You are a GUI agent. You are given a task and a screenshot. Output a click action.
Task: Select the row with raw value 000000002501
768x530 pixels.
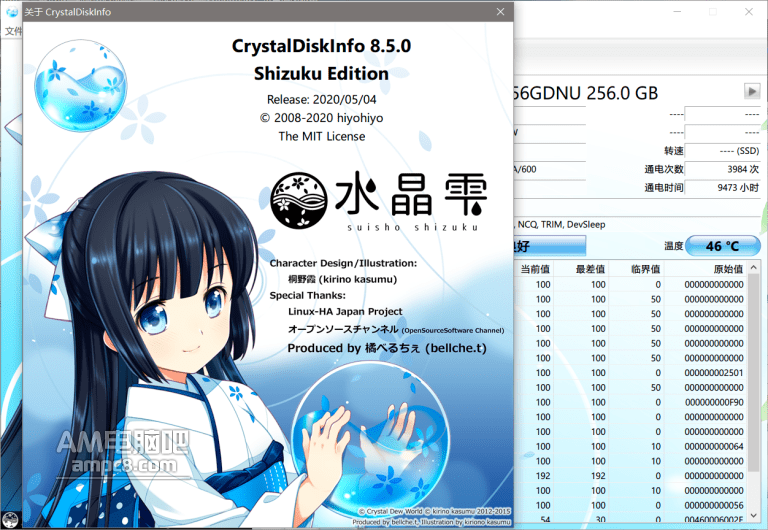(x=631, y=373)
